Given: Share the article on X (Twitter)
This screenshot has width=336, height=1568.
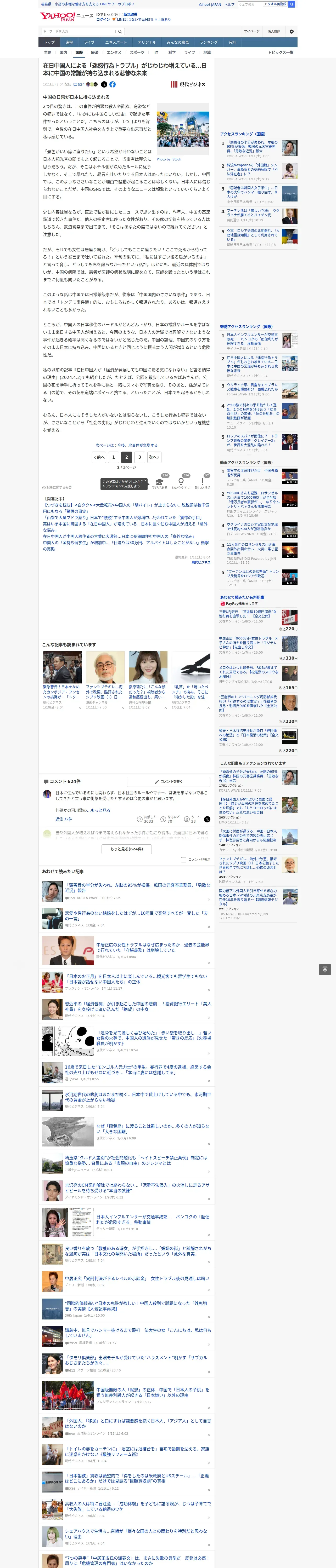Looking at the screenshot, I should 104,85.
